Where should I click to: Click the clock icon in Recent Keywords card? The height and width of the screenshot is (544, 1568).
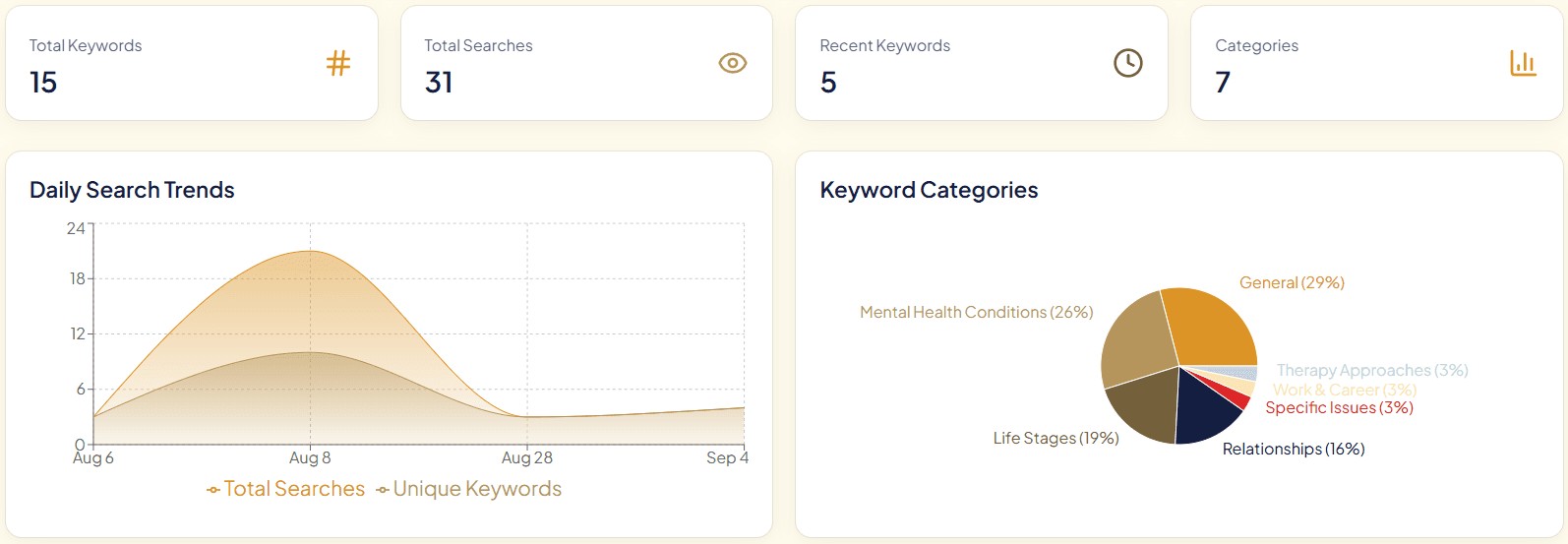[x=1127, y=64]
